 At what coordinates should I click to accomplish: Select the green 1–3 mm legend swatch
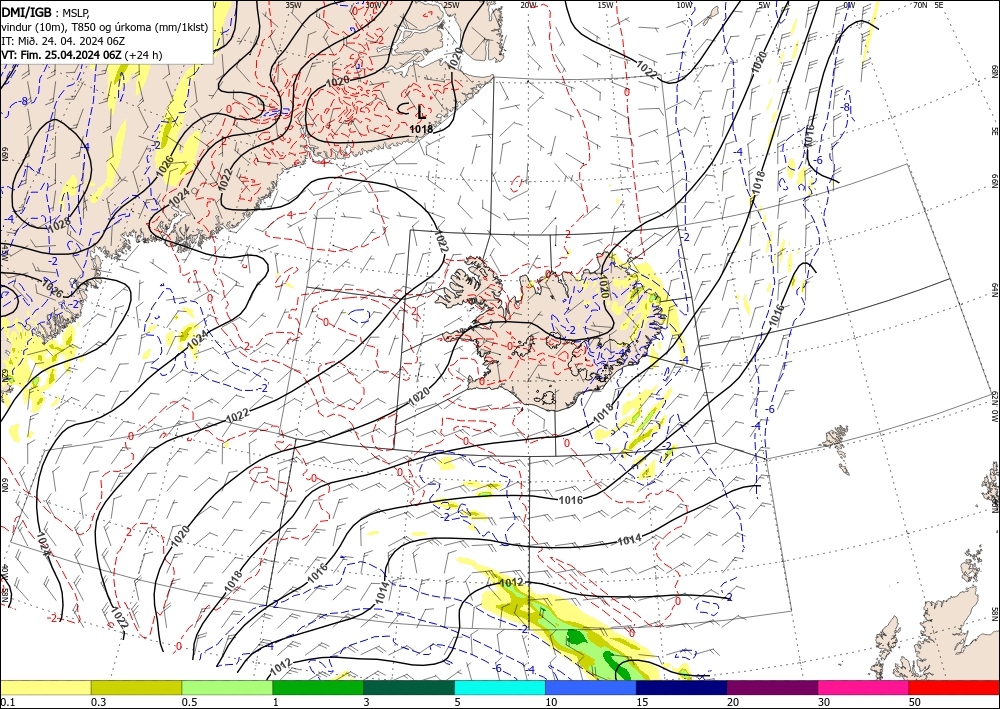[x=318, y=687]
